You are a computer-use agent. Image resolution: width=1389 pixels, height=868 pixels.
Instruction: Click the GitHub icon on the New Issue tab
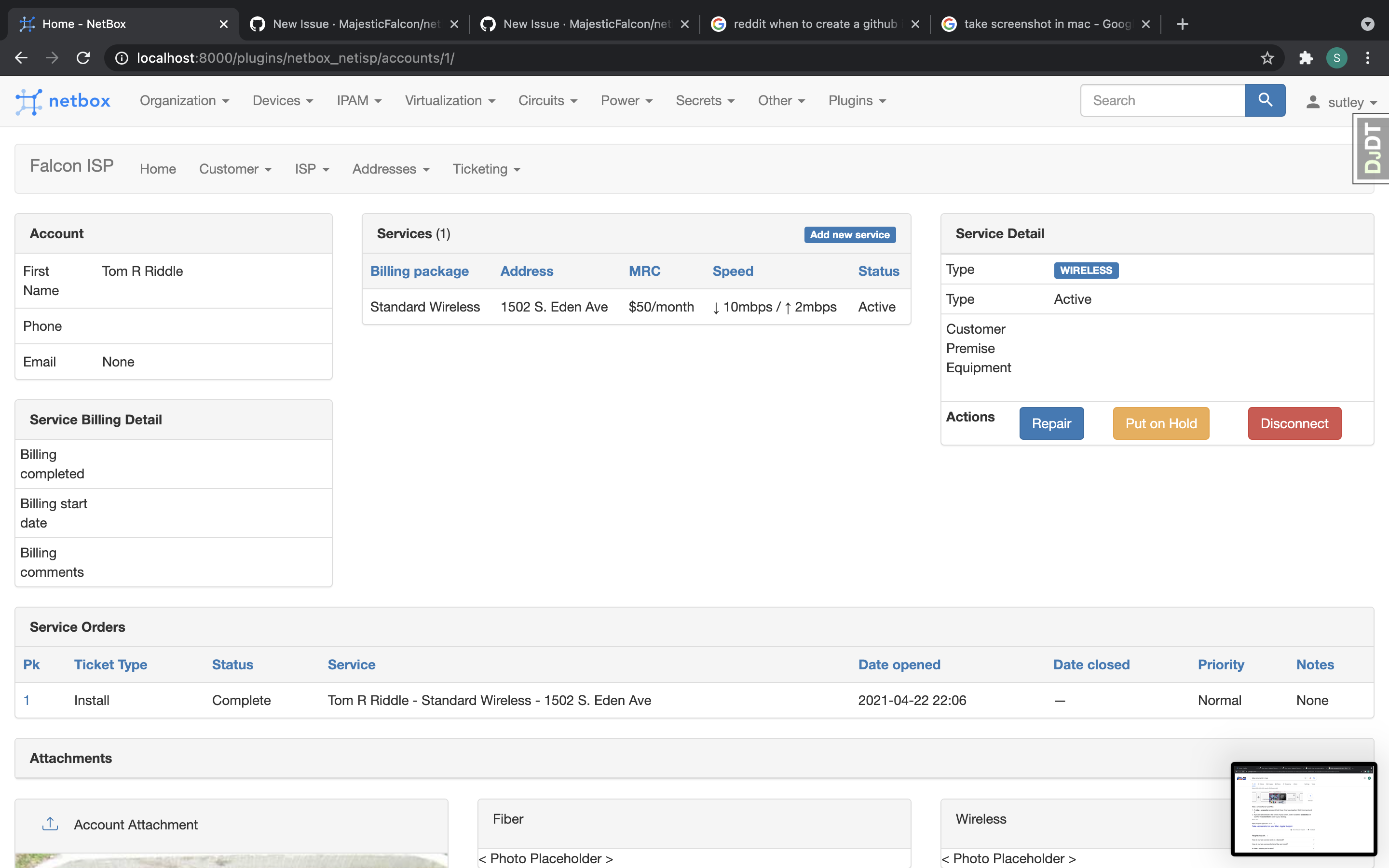click(257, 24)
